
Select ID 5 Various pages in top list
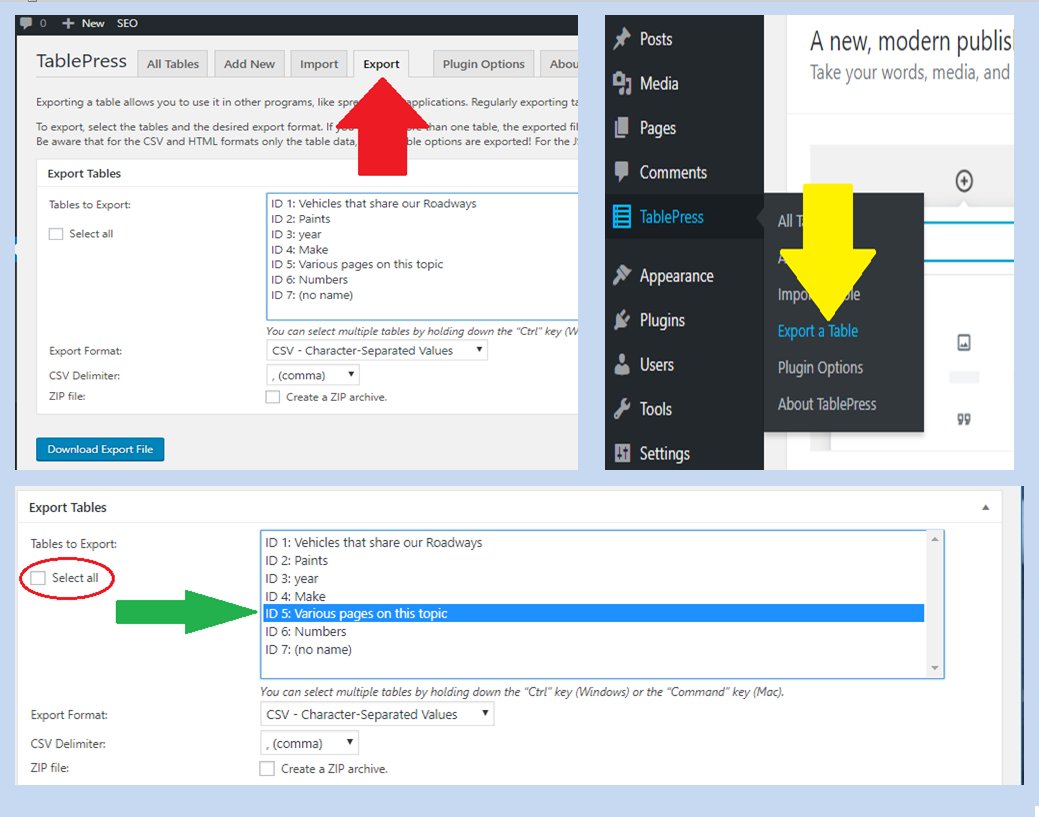coord(421,264)
